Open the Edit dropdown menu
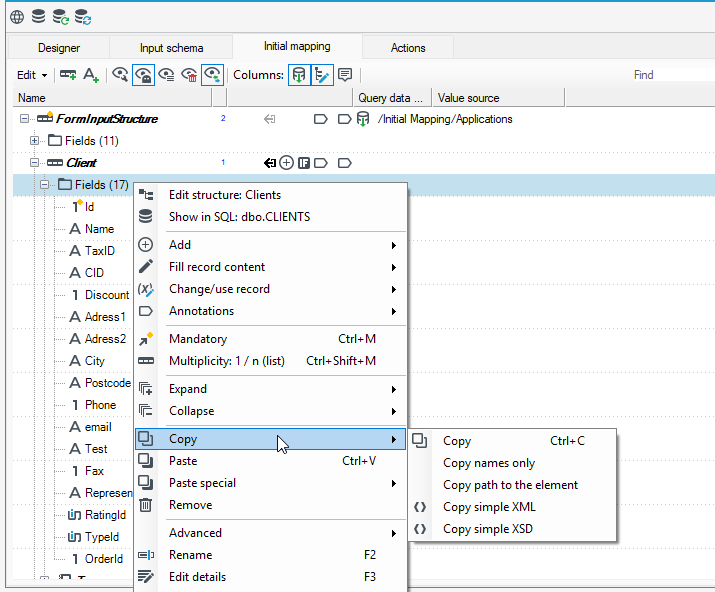This screenshot has width=715, height=592. point(32,75)
